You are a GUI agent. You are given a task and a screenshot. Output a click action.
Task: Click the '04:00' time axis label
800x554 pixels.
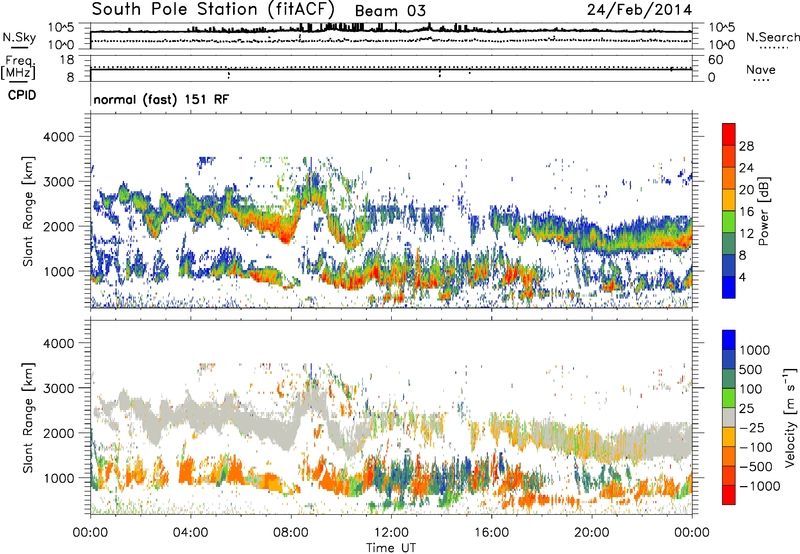[190, 533]
